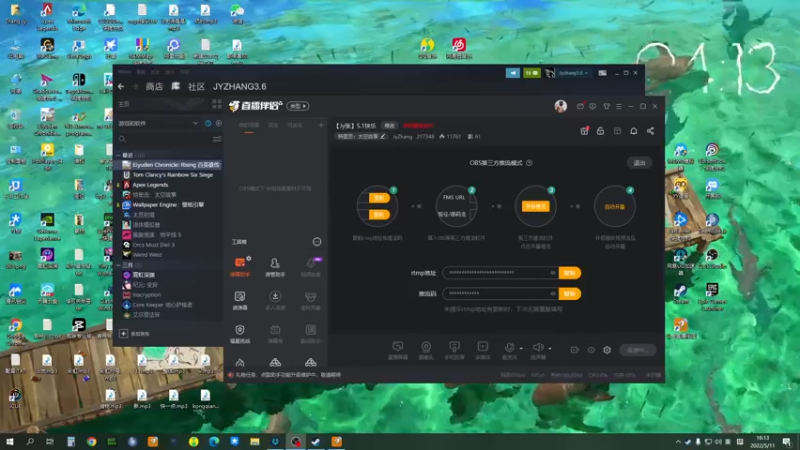The width and height of the screenshot is (800, 450).
Task: Reveal the rtmp地址 with its eye icon
Action: 553,273
